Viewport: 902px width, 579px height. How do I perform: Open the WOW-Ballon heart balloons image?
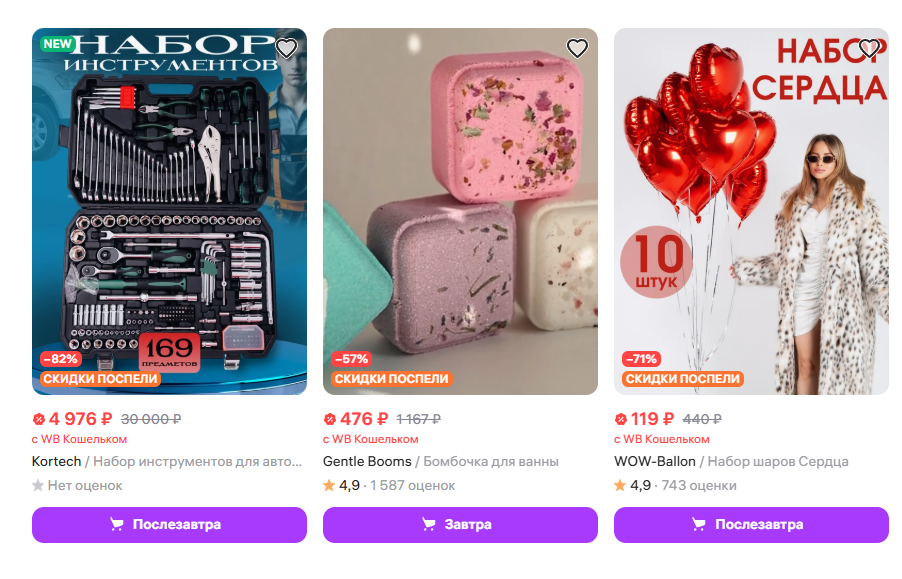tap(751, 211)
